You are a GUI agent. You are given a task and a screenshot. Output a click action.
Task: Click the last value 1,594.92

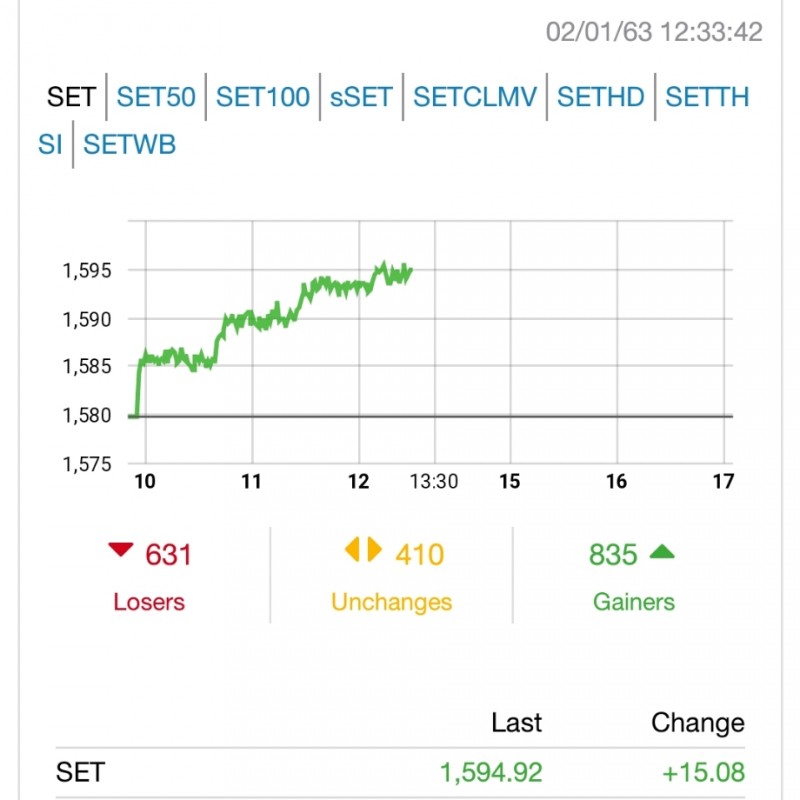[491, 772]
